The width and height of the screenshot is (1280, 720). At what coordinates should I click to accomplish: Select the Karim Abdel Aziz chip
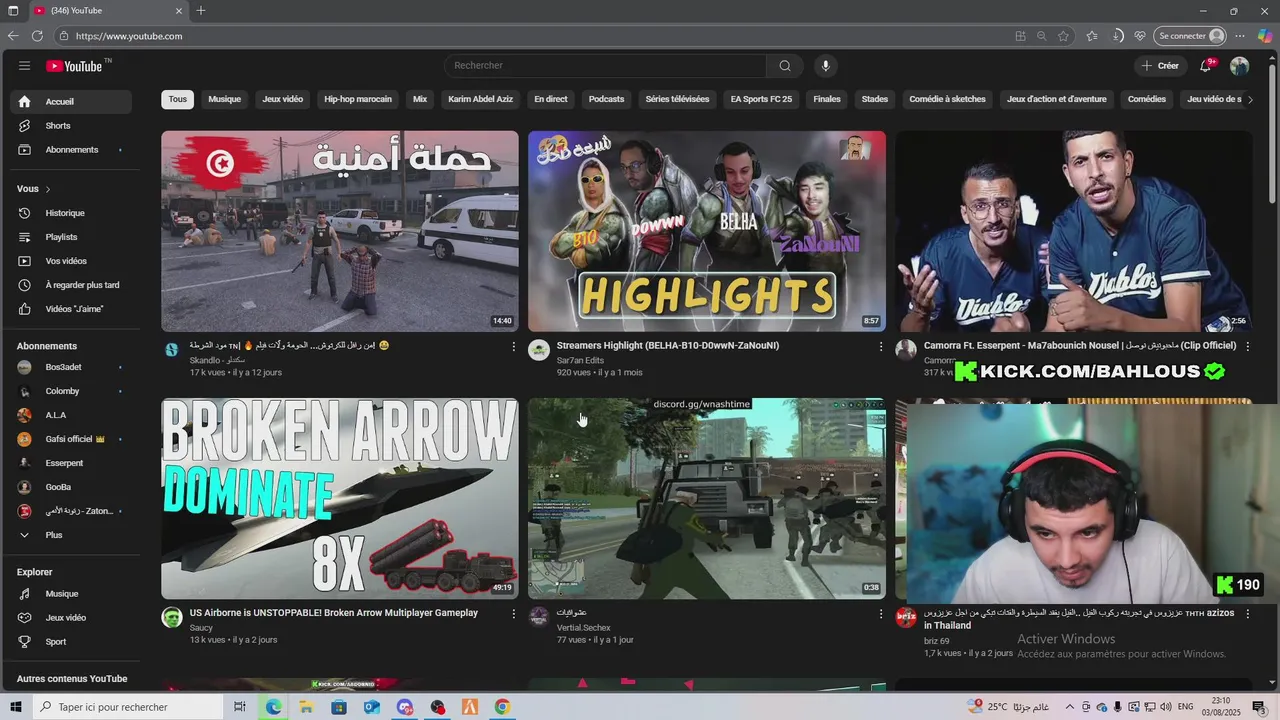pyautogui.click(x=481, y=99)
